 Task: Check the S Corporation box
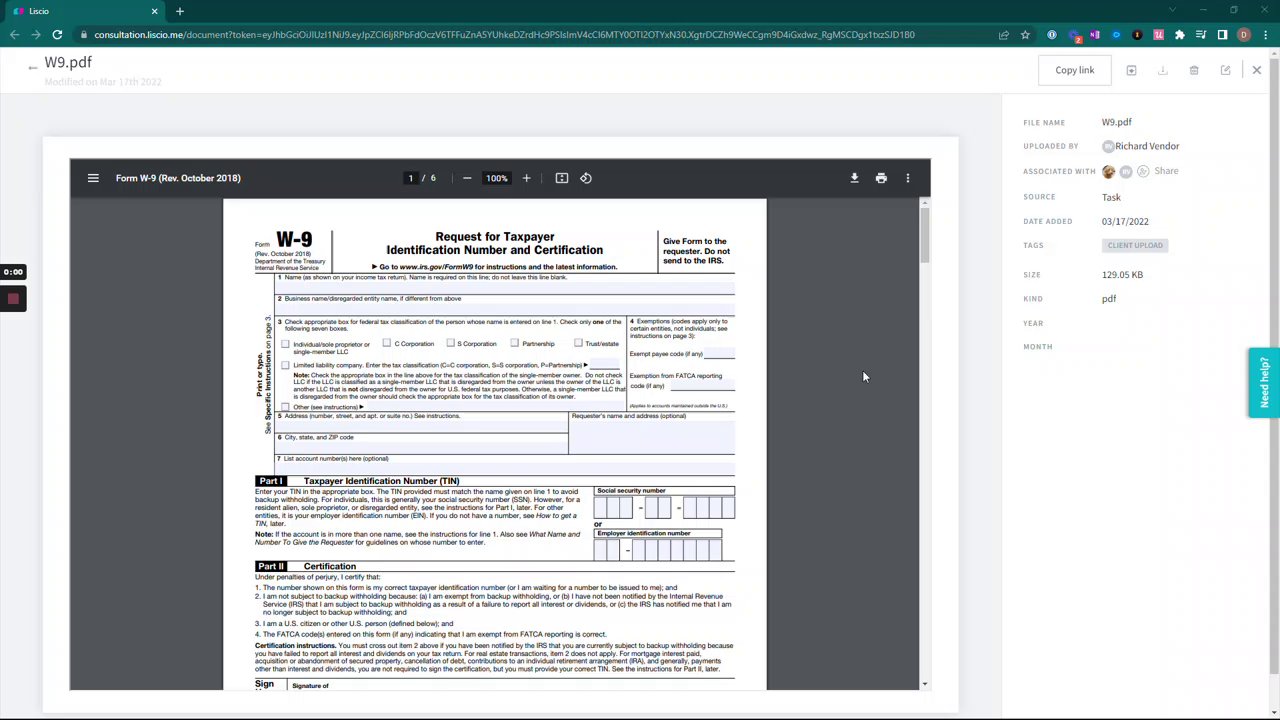(x=450, y=343)
